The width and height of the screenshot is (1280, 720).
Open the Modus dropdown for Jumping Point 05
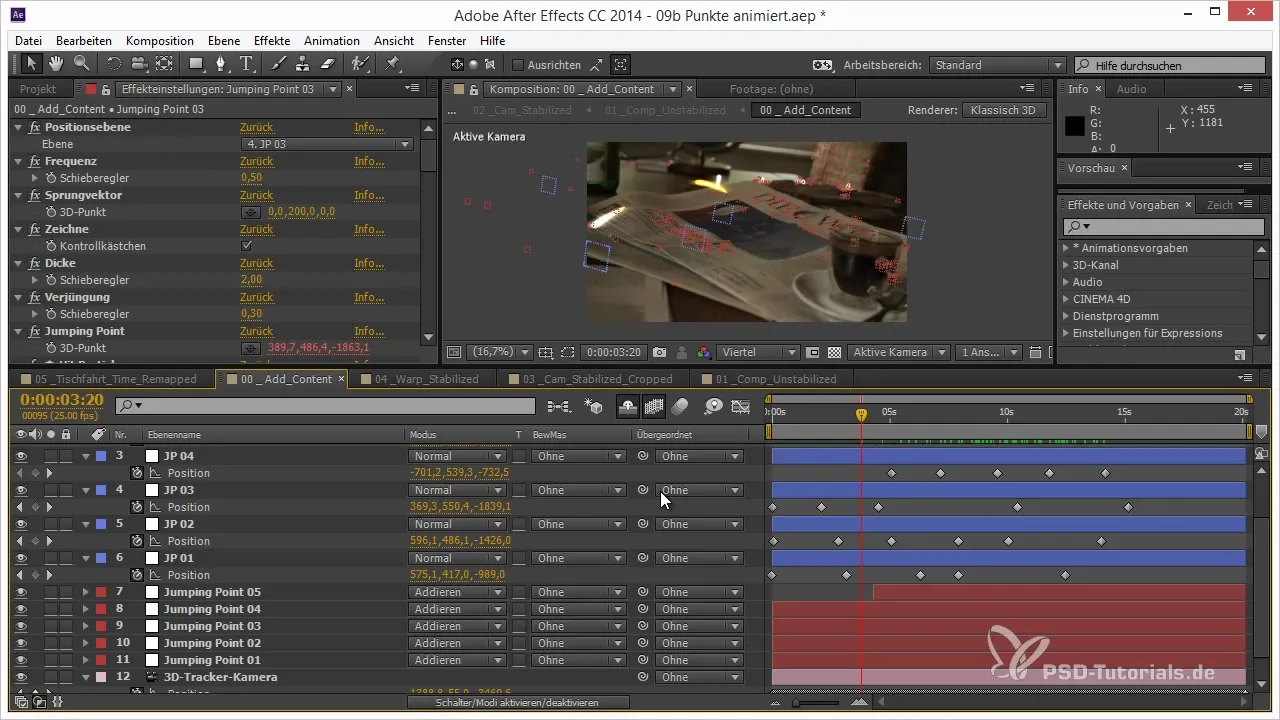tap(458, 592)
